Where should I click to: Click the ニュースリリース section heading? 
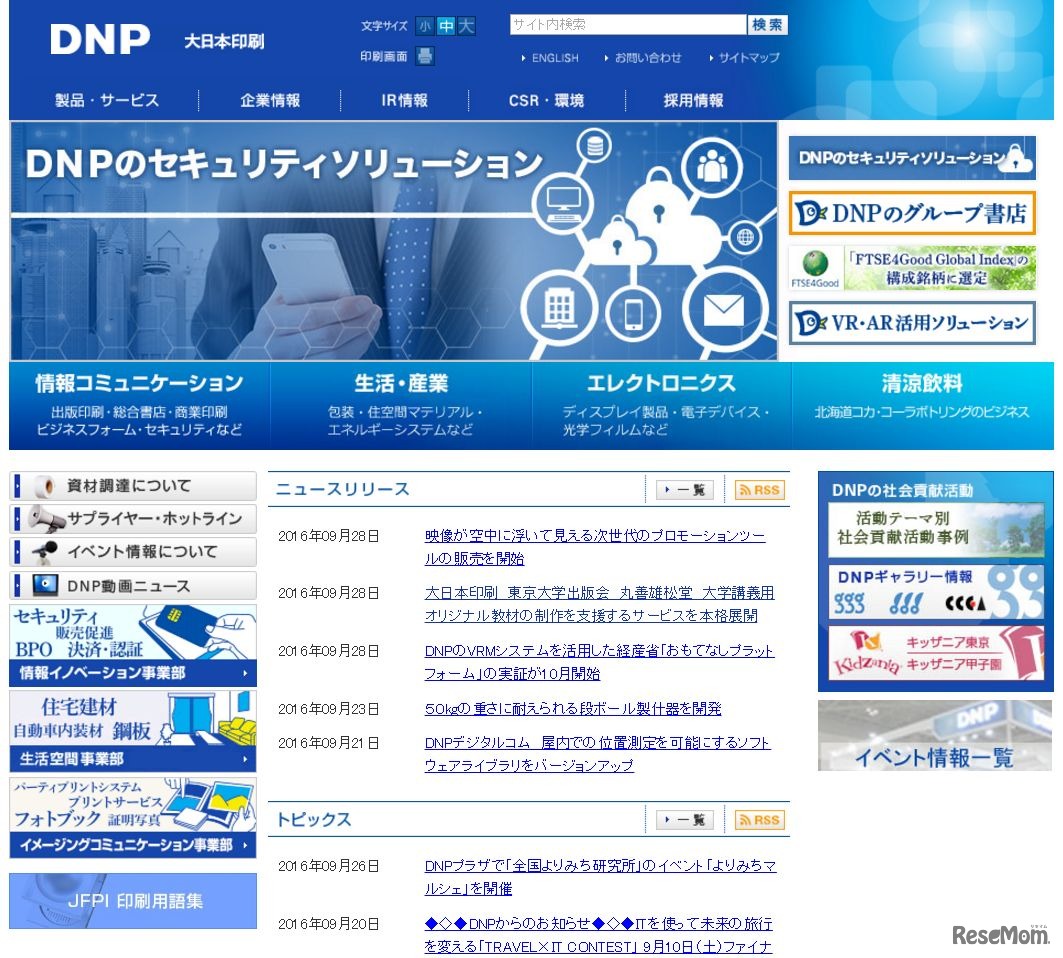[x=342, y=490]
